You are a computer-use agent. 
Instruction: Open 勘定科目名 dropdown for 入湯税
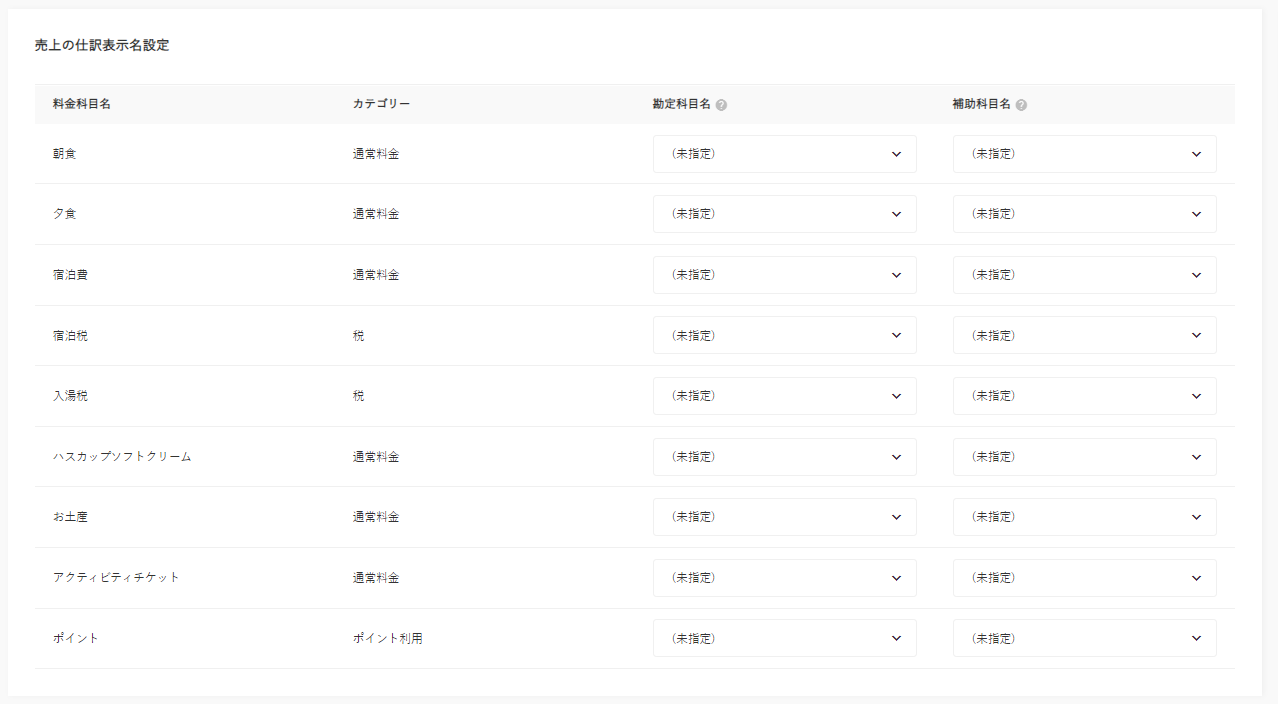point(784,396)
